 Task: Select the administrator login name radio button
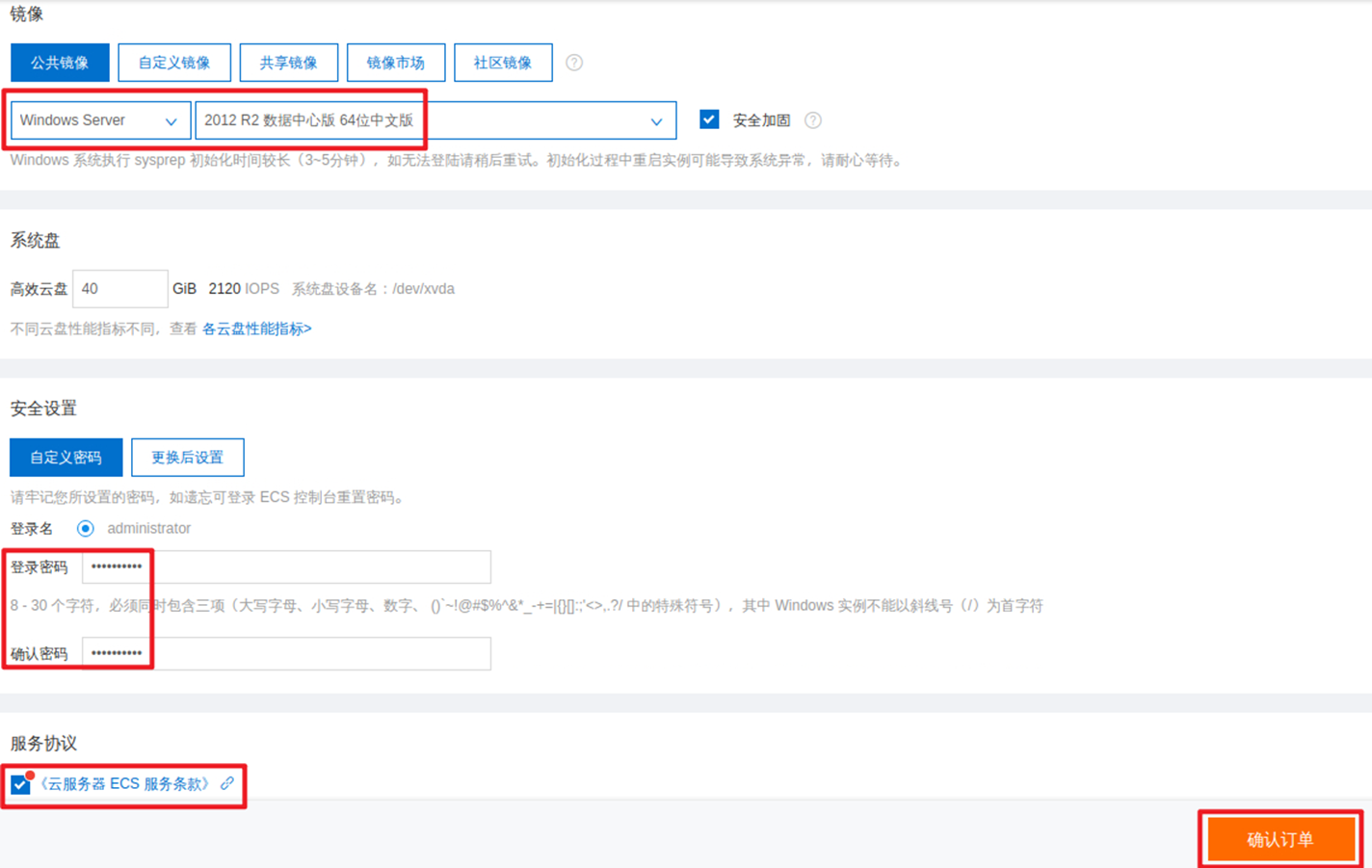[x=86, y=528]
